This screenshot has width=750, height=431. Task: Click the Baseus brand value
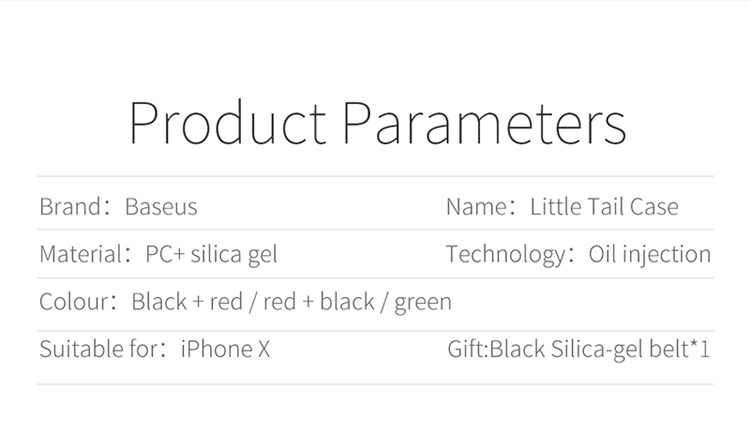click(x=161, y=207)
